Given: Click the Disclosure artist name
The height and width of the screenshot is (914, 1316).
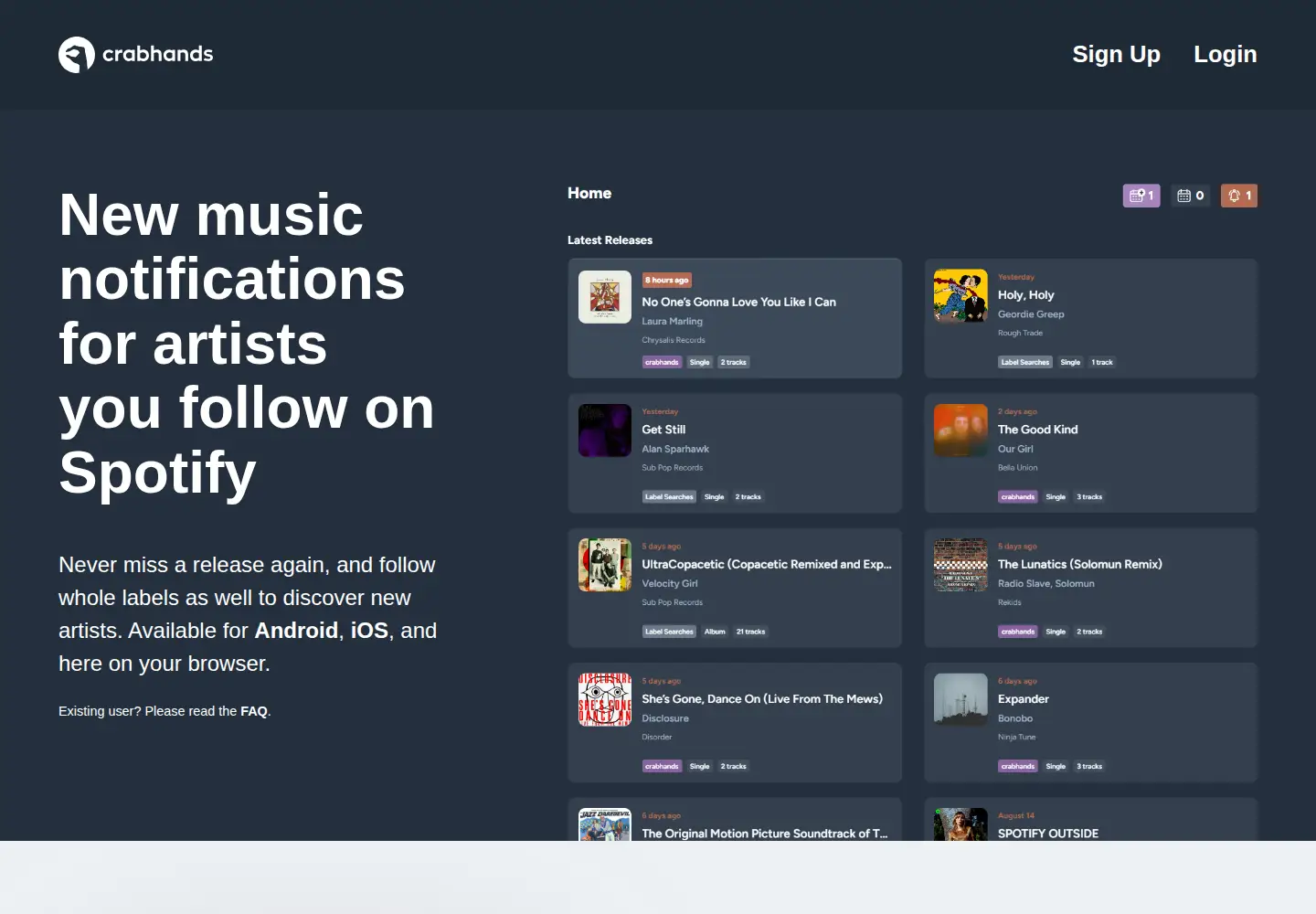Looking at the screenshot, I should [665, 718].
